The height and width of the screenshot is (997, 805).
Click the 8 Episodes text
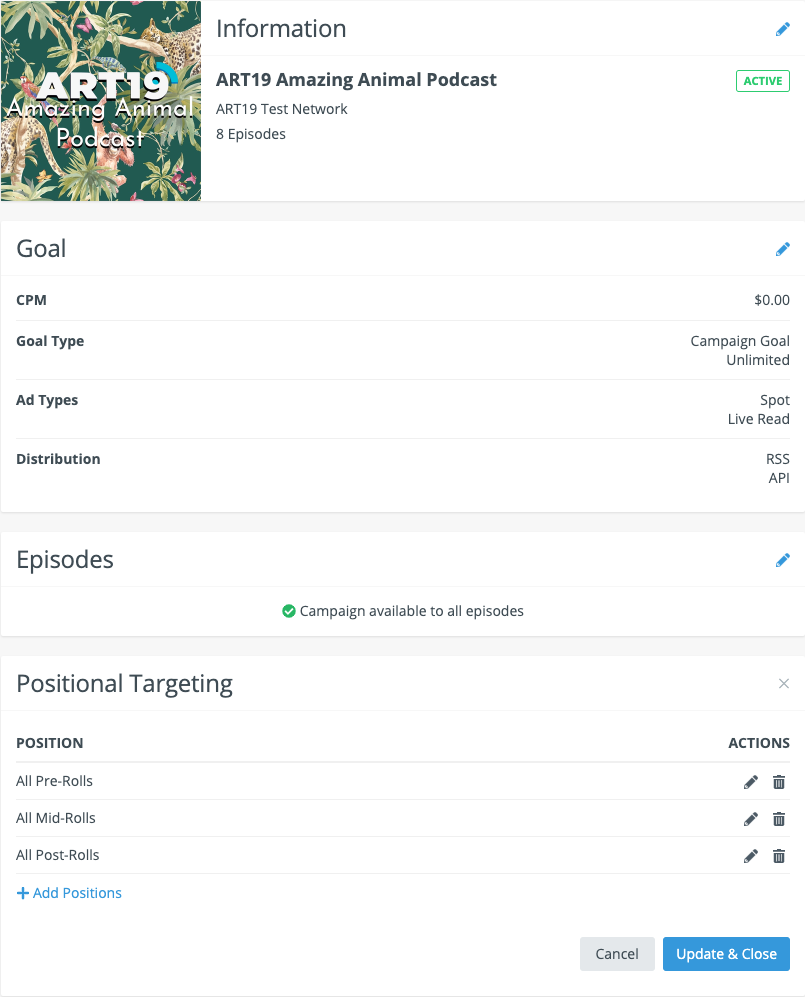click(x=251, y=134)
